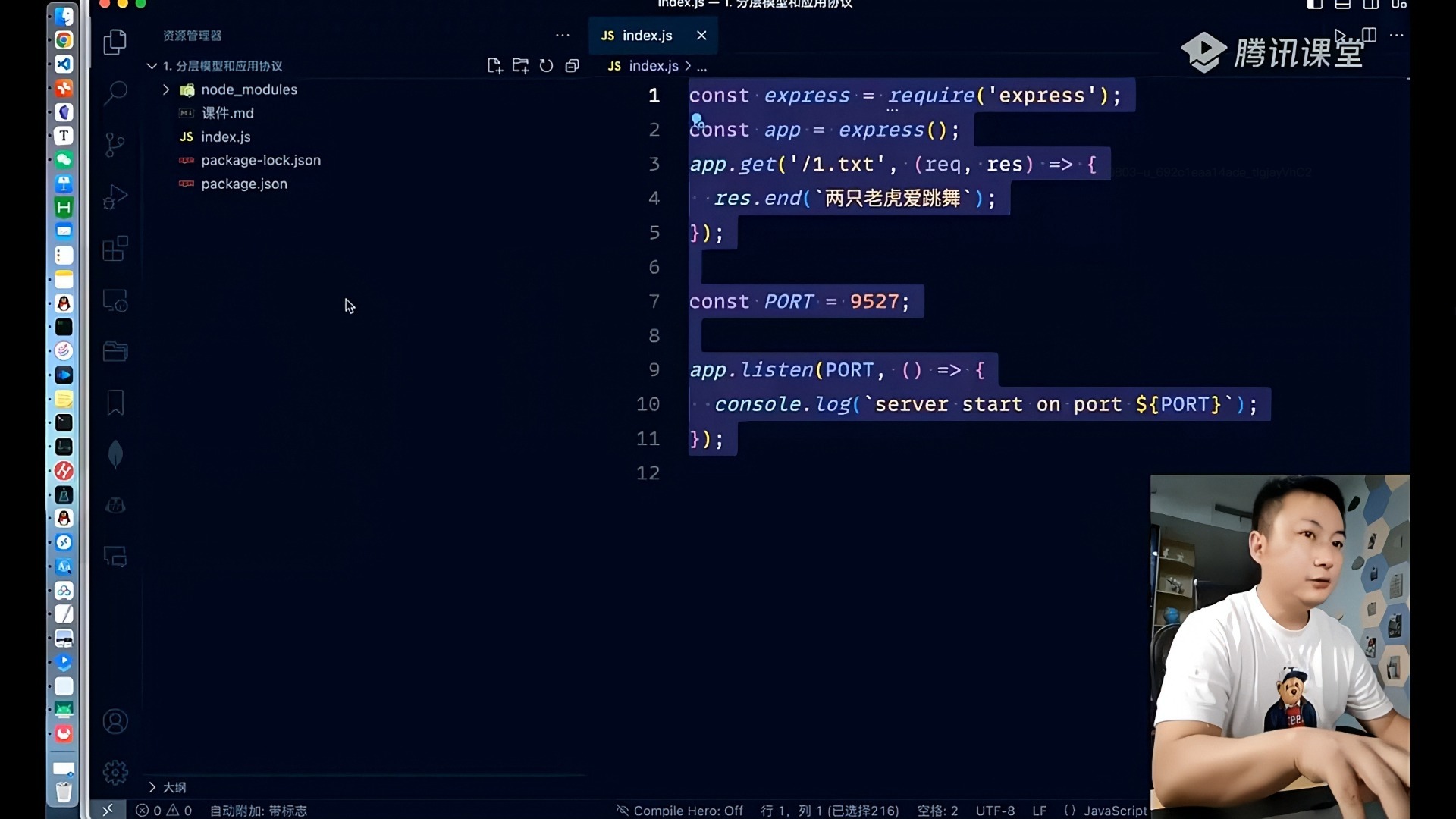Open package.json in the file tree
This screenshot has height=819, width=1456.
pos(243,184)
